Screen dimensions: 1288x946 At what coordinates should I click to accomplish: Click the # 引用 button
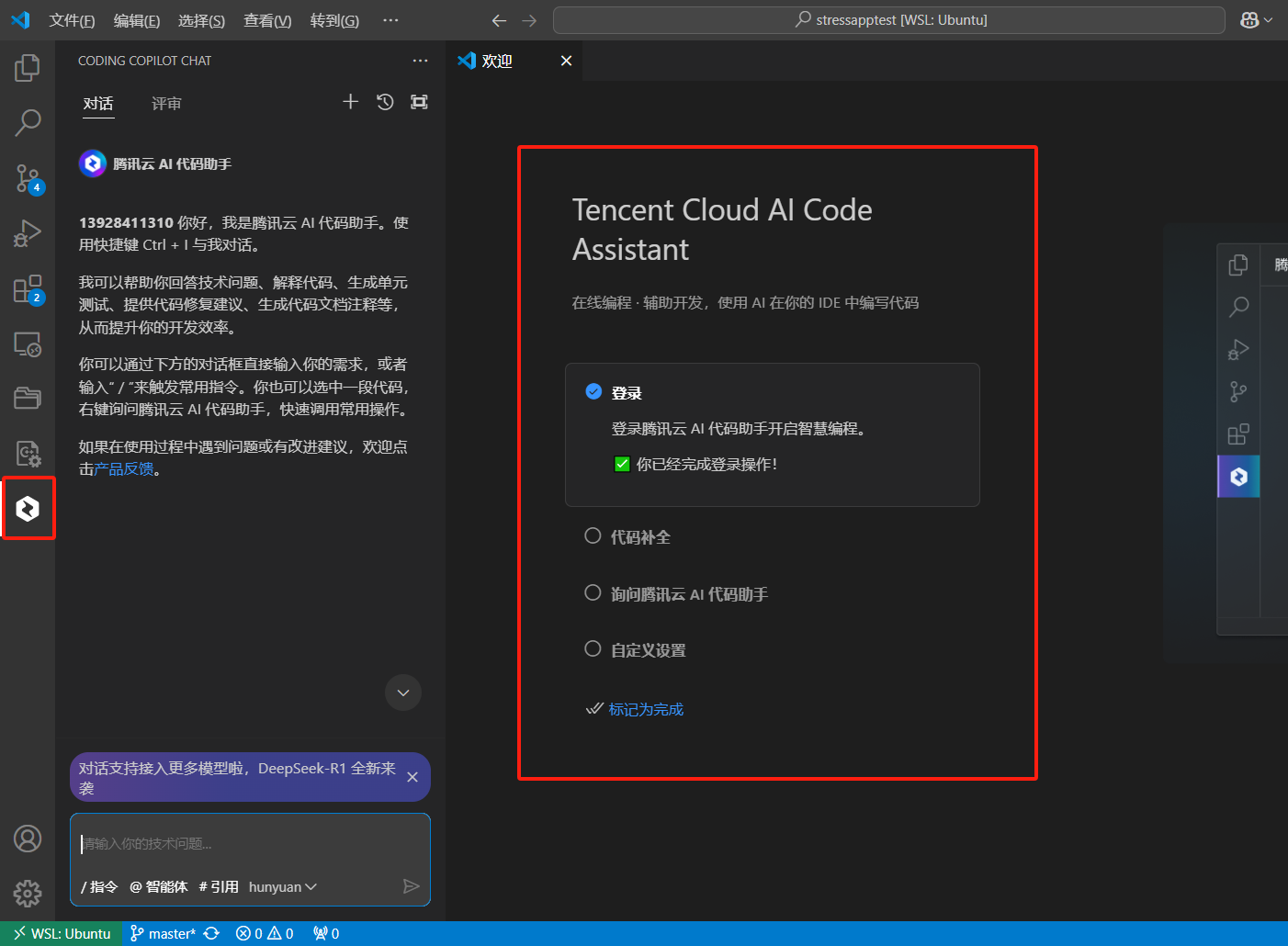tap(218, 886)
